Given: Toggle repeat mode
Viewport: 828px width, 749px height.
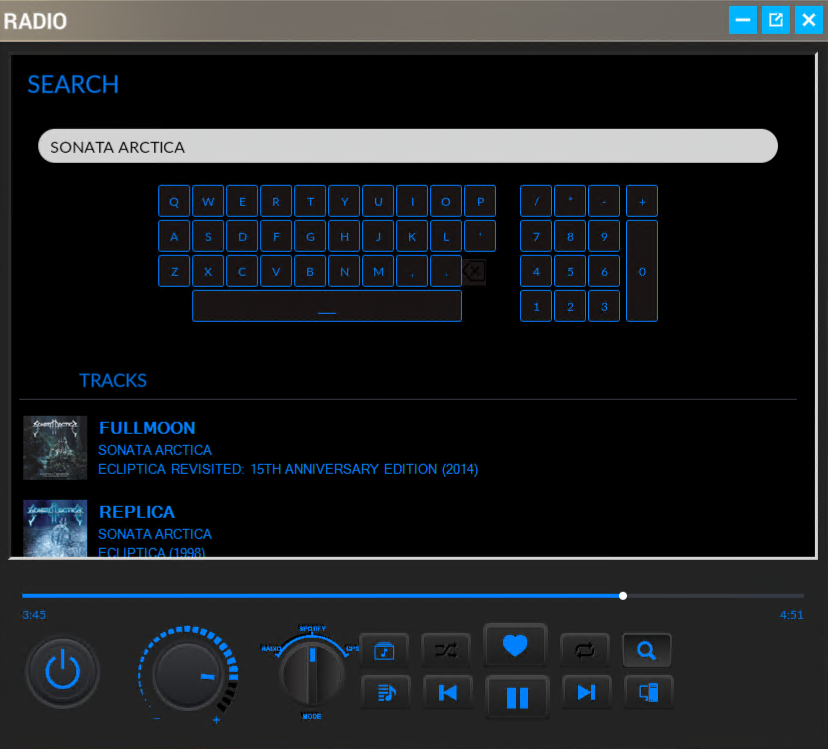Looking at the screenshot, I should [585, 651].
